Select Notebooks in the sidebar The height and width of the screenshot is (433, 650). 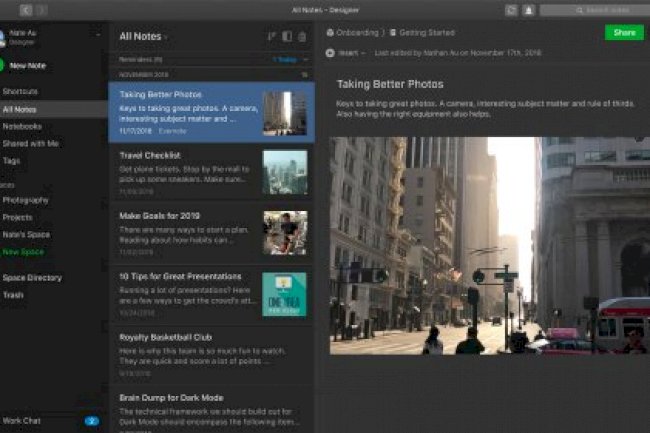(22, 126)
